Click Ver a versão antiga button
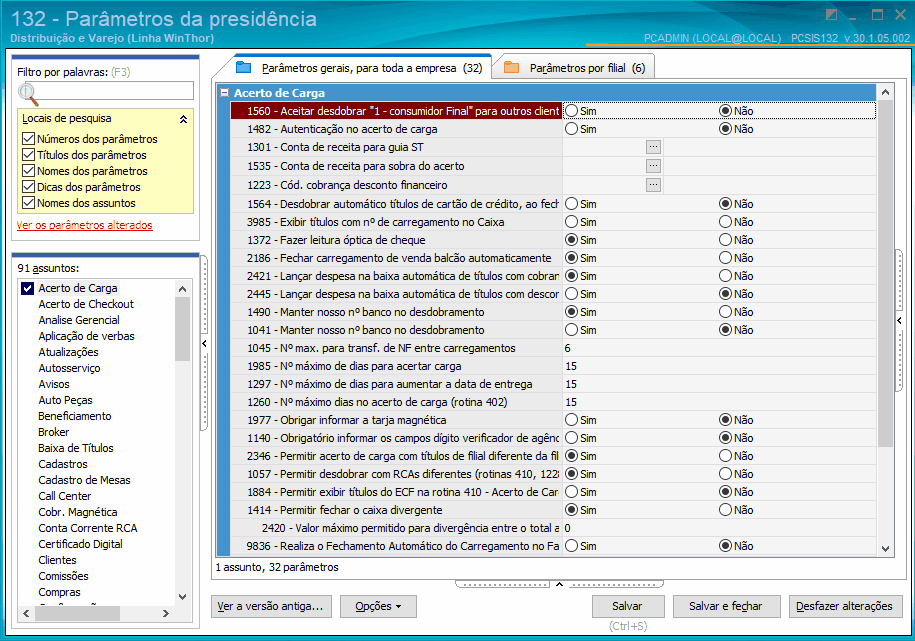The image size is (915, 641). click(271, 607)
